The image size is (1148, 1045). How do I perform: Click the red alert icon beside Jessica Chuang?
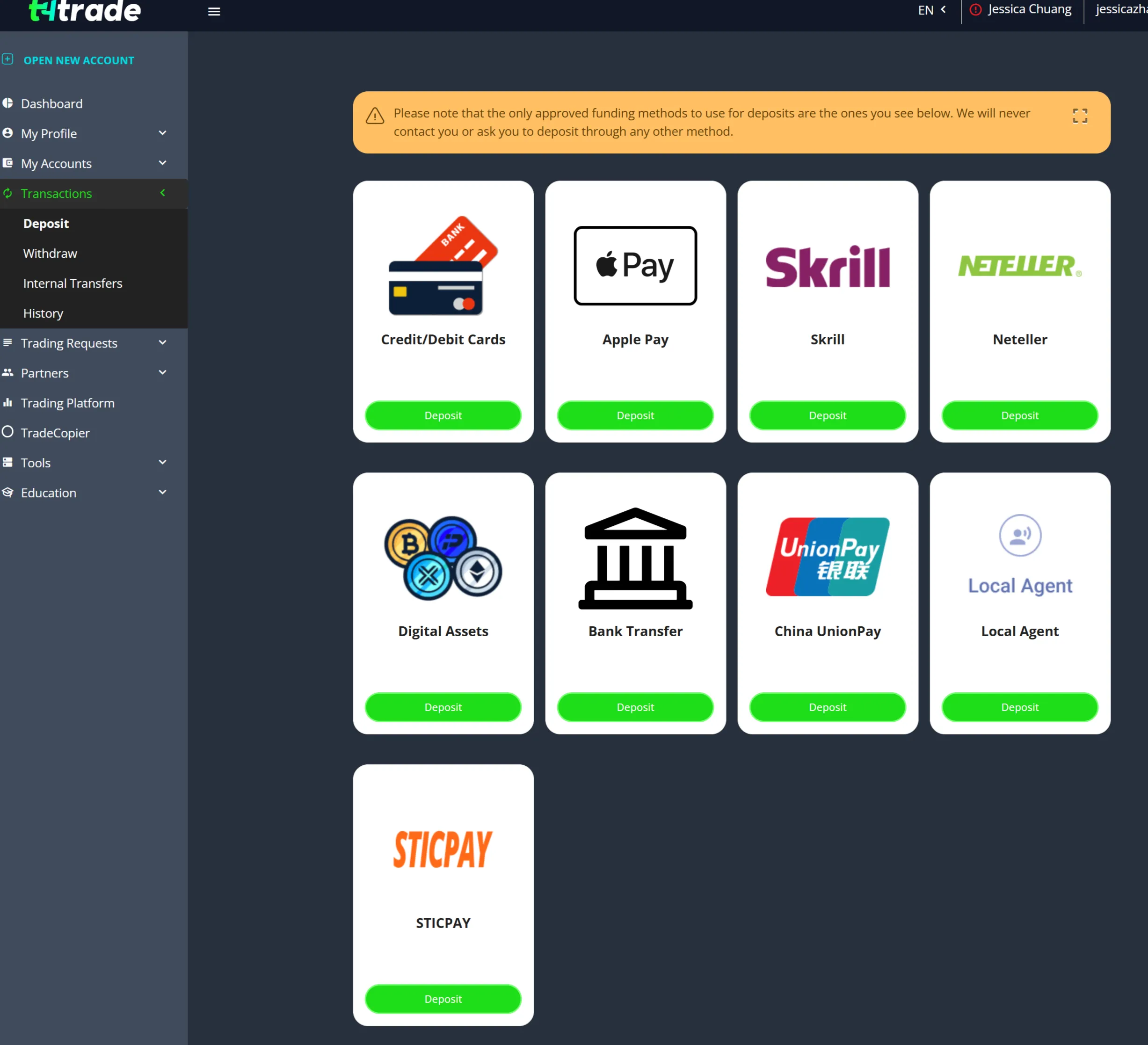(x=975, y=10)
